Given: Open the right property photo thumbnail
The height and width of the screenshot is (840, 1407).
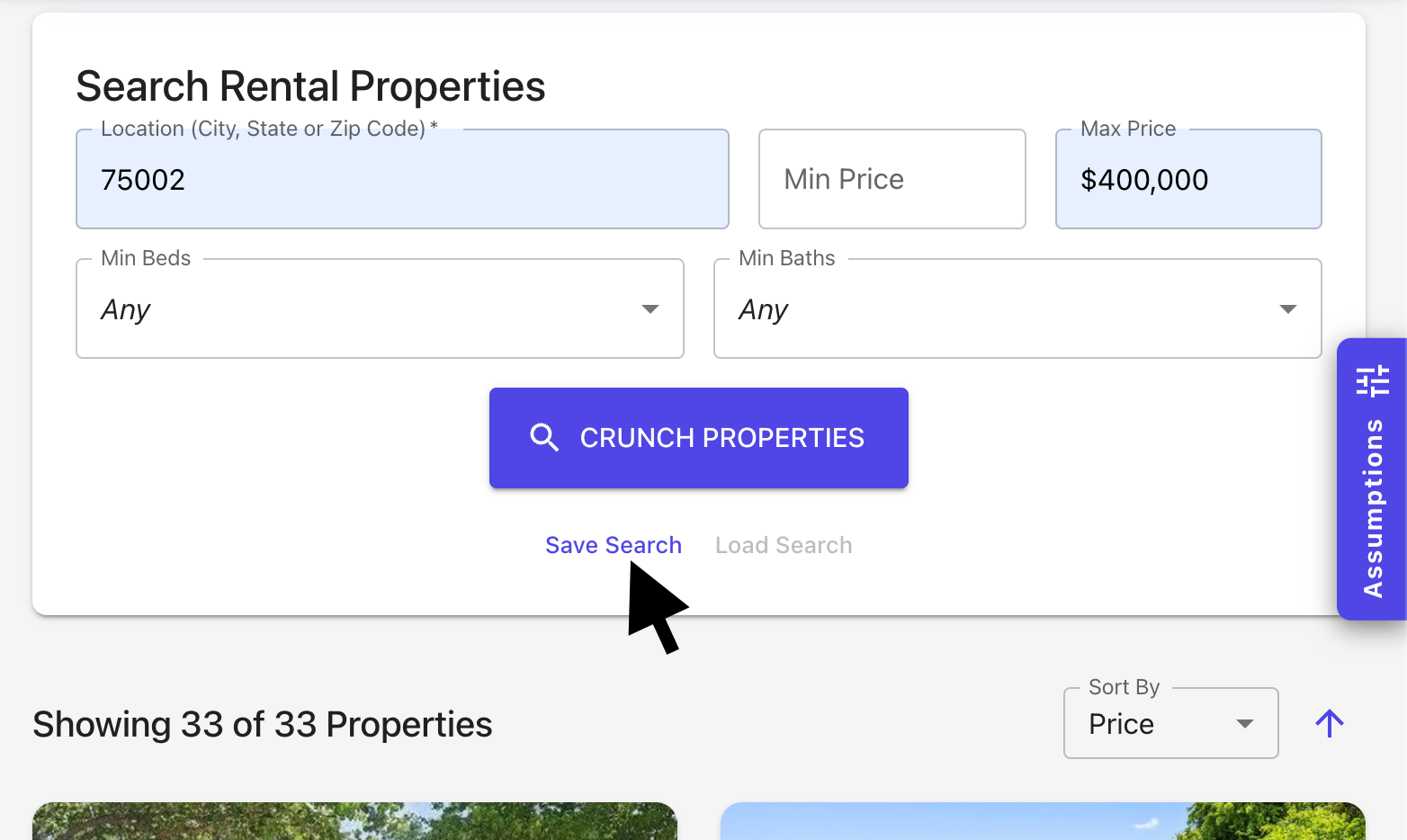Looking at the screenshot, I should [x=1043, y=821].
